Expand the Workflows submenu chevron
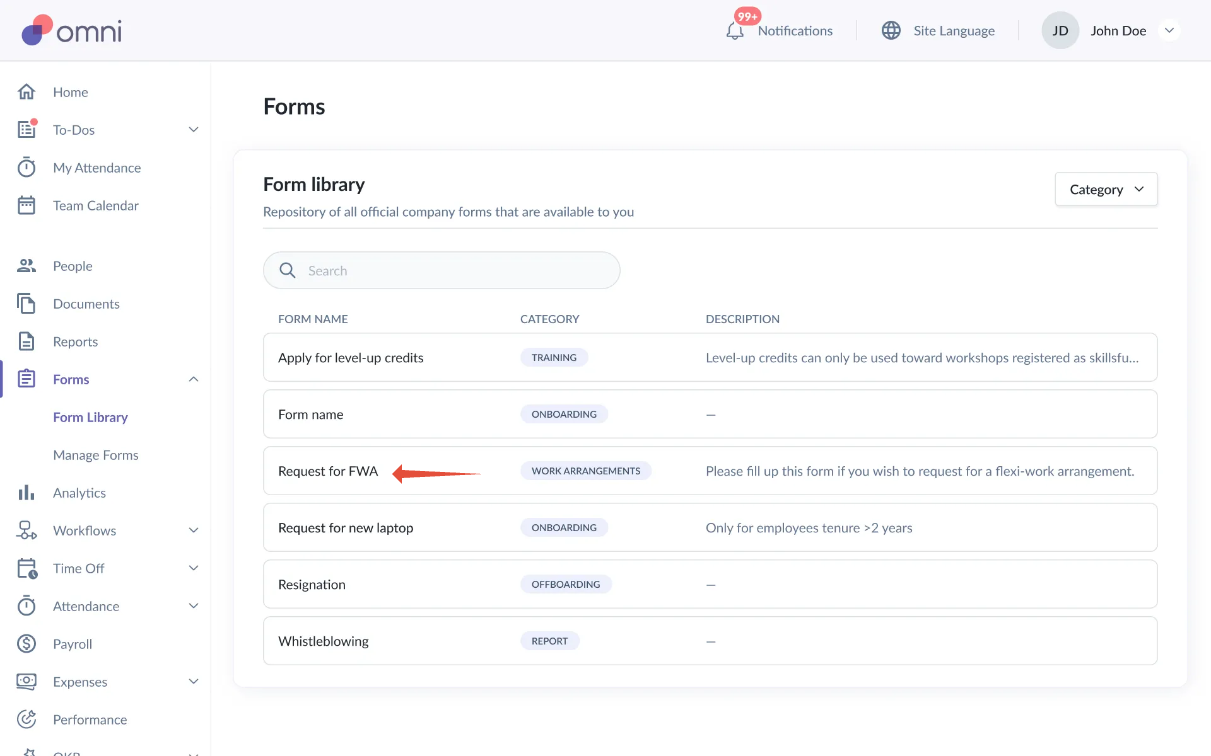 (194, 530)
